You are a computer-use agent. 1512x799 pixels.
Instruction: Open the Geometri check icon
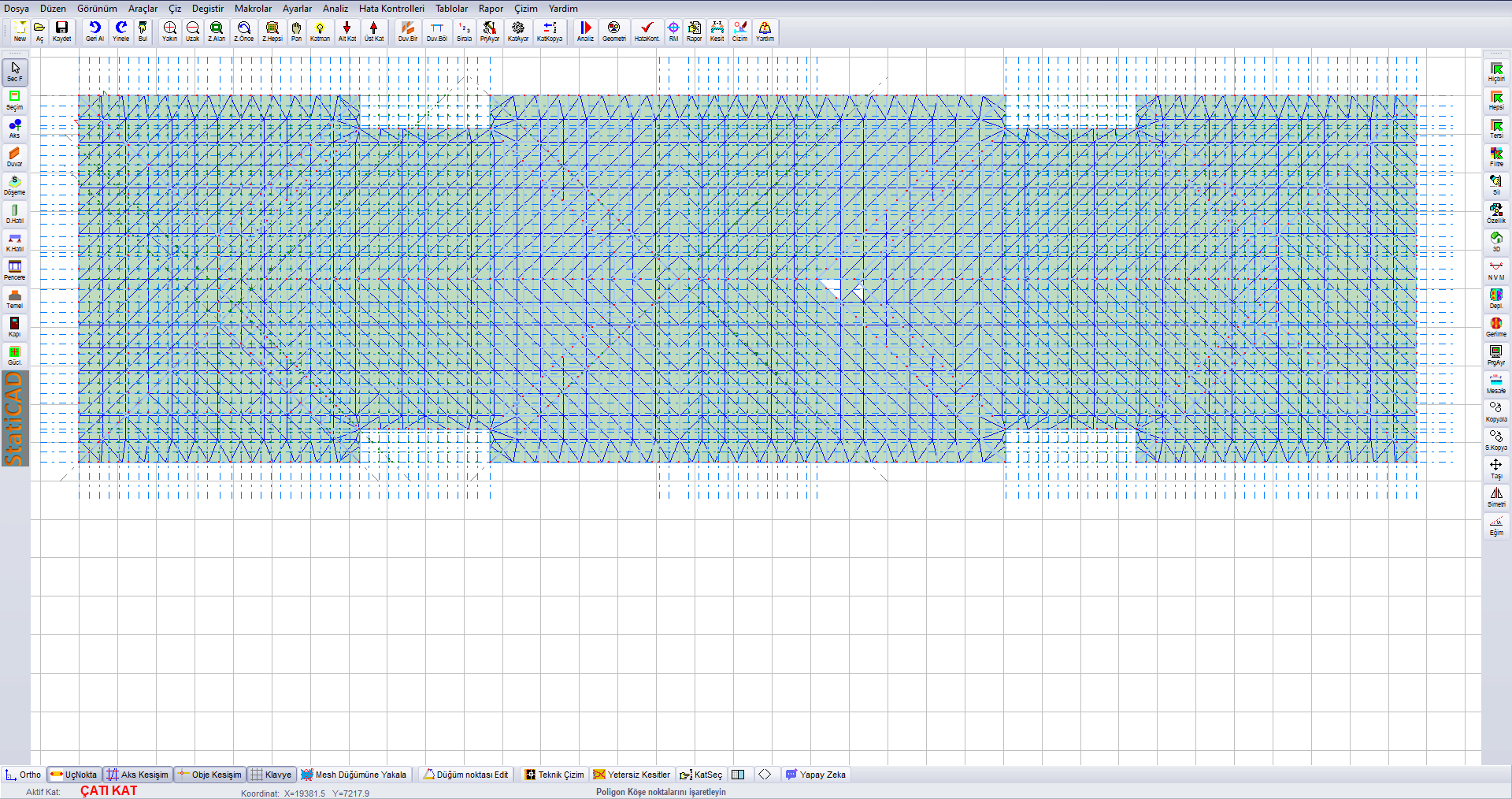(613, 32)
